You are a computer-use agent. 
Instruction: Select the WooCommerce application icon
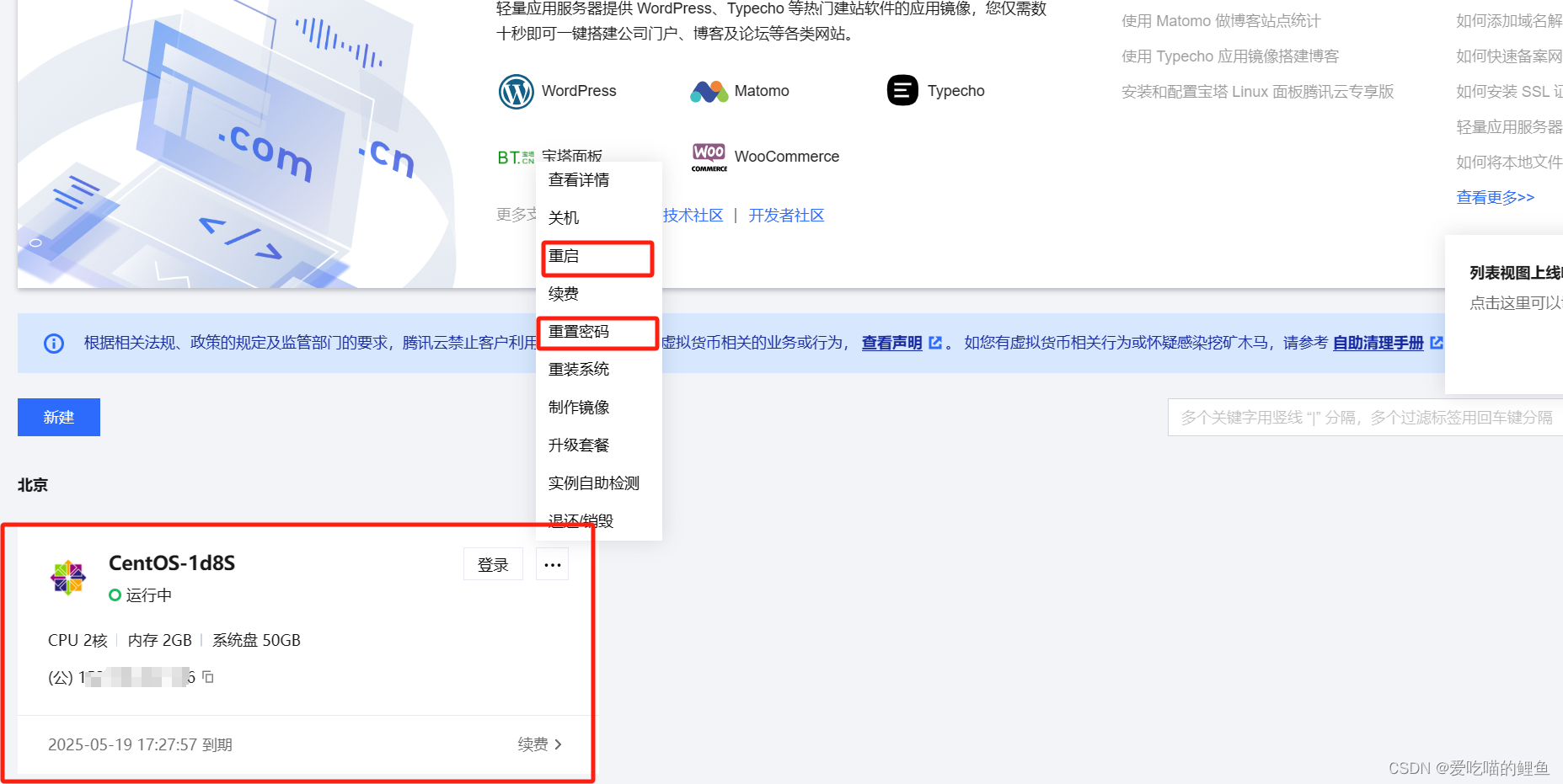click(709, 157)
